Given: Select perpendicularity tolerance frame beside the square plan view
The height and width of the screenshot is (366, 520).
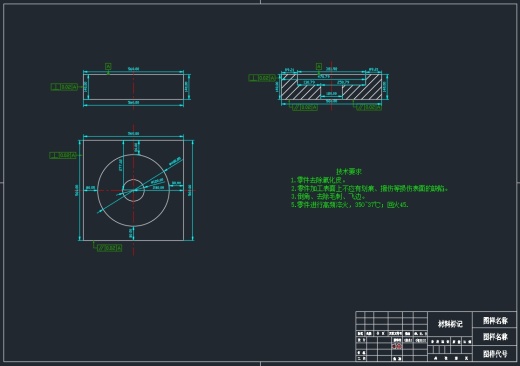Looking at the screenshot, I should point(63,155).
